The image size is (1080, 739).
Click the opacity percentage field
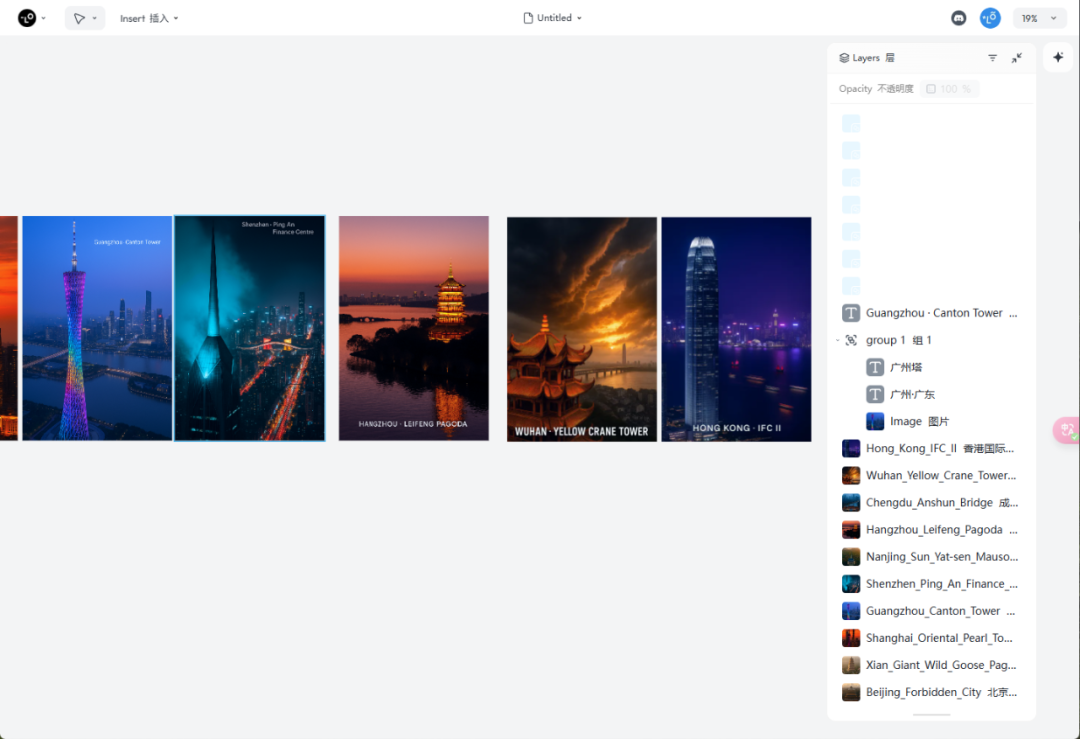click(x=948, y=89)
